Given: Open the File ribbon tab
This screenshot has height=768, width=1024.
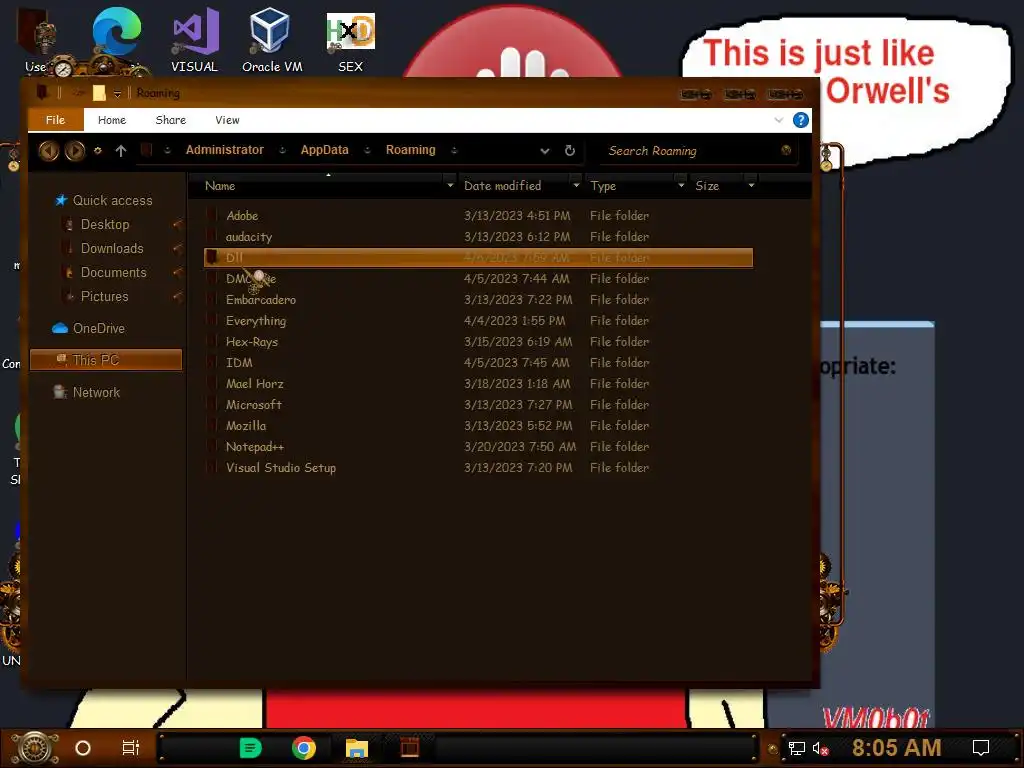Looking at the screenshot, I should coord(56,120).
